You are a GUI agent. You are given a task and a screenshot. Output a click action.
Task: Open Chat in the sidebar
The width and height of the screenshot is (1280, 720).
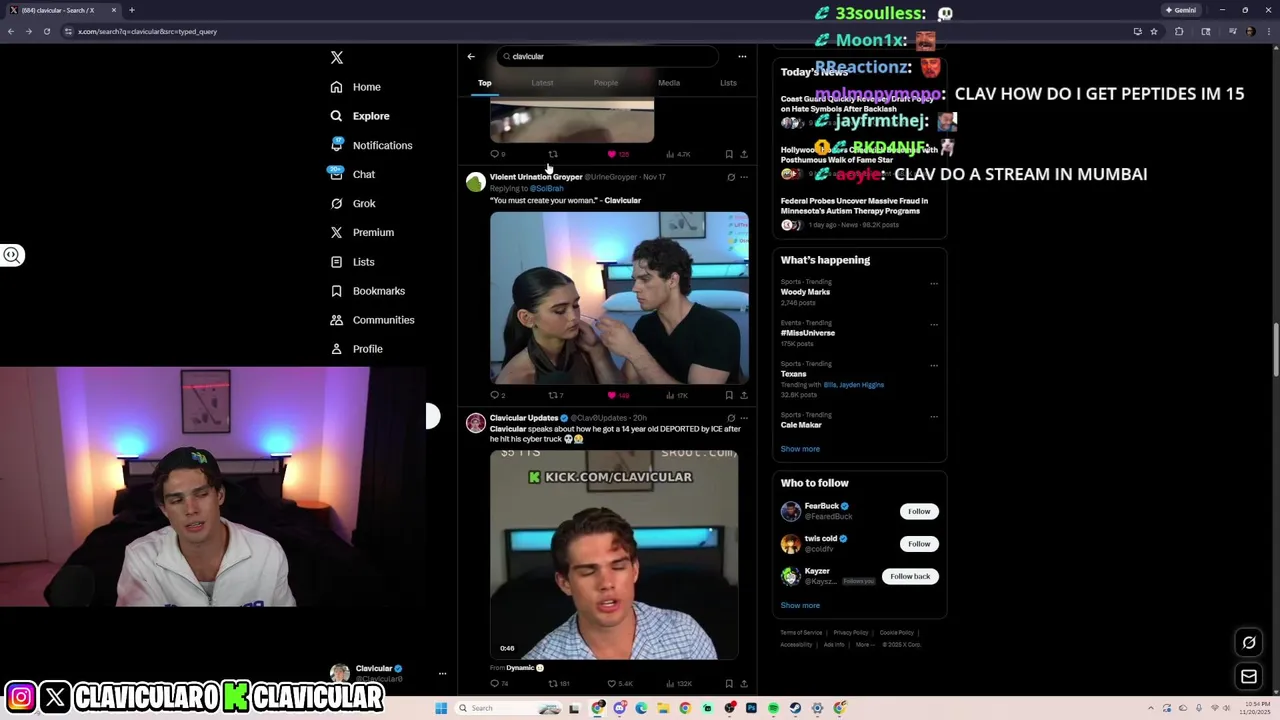(353, 174)
